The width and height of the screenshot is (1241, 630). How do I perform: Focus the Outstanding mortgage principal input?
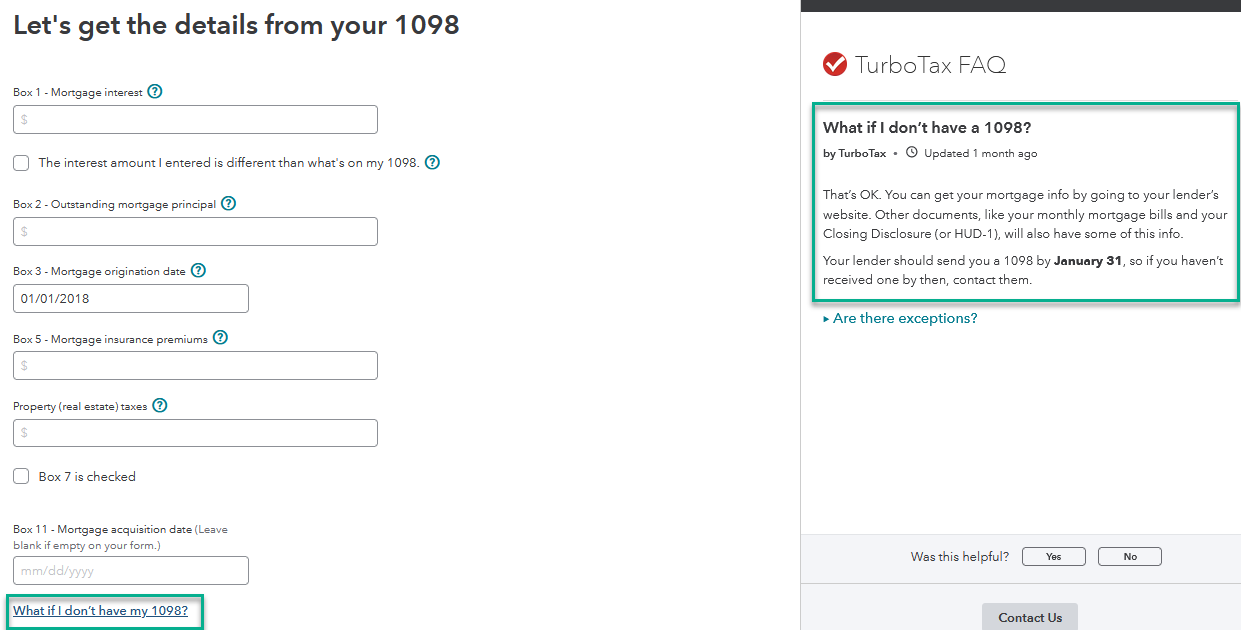195,231
